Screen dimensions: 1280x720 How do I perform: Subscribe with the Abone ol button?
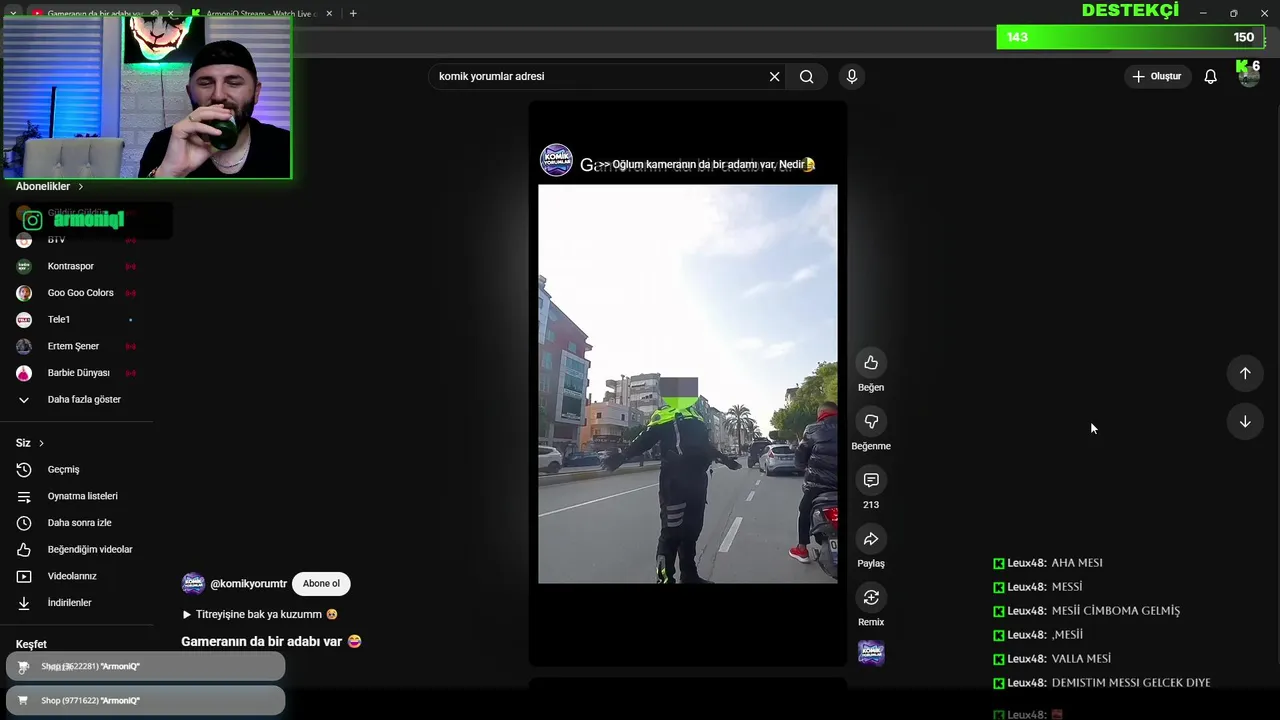(321, 584)
